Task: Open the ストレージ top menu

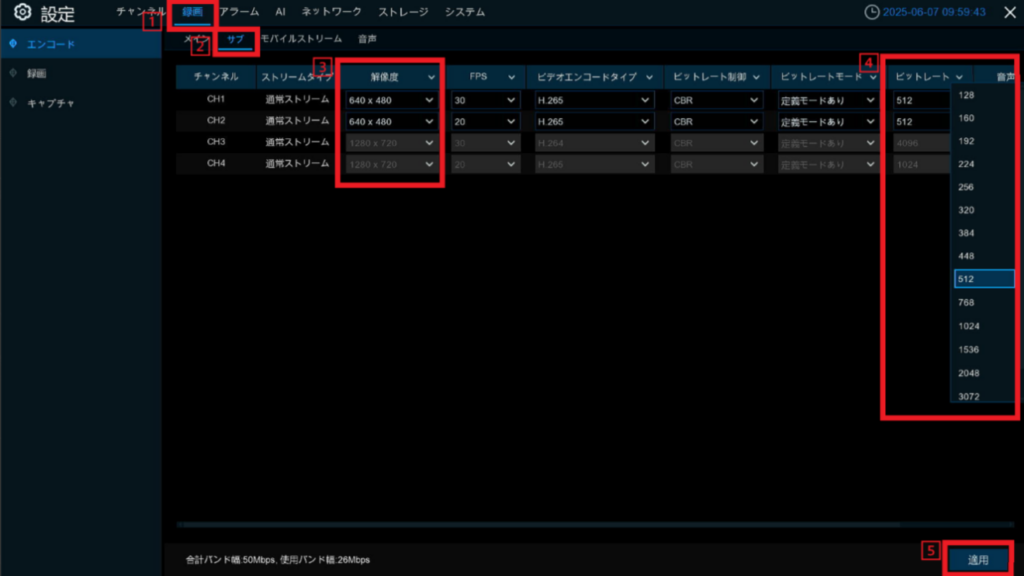Action: [x=403, y=12]
